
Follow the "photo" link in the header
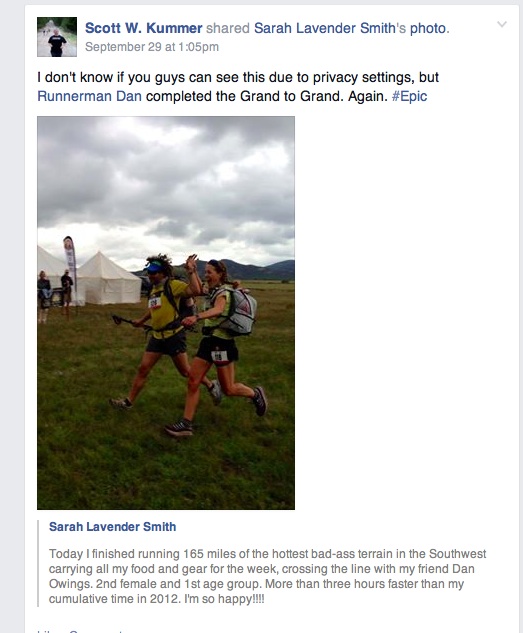pyautogui.click(x=428, y=28)
